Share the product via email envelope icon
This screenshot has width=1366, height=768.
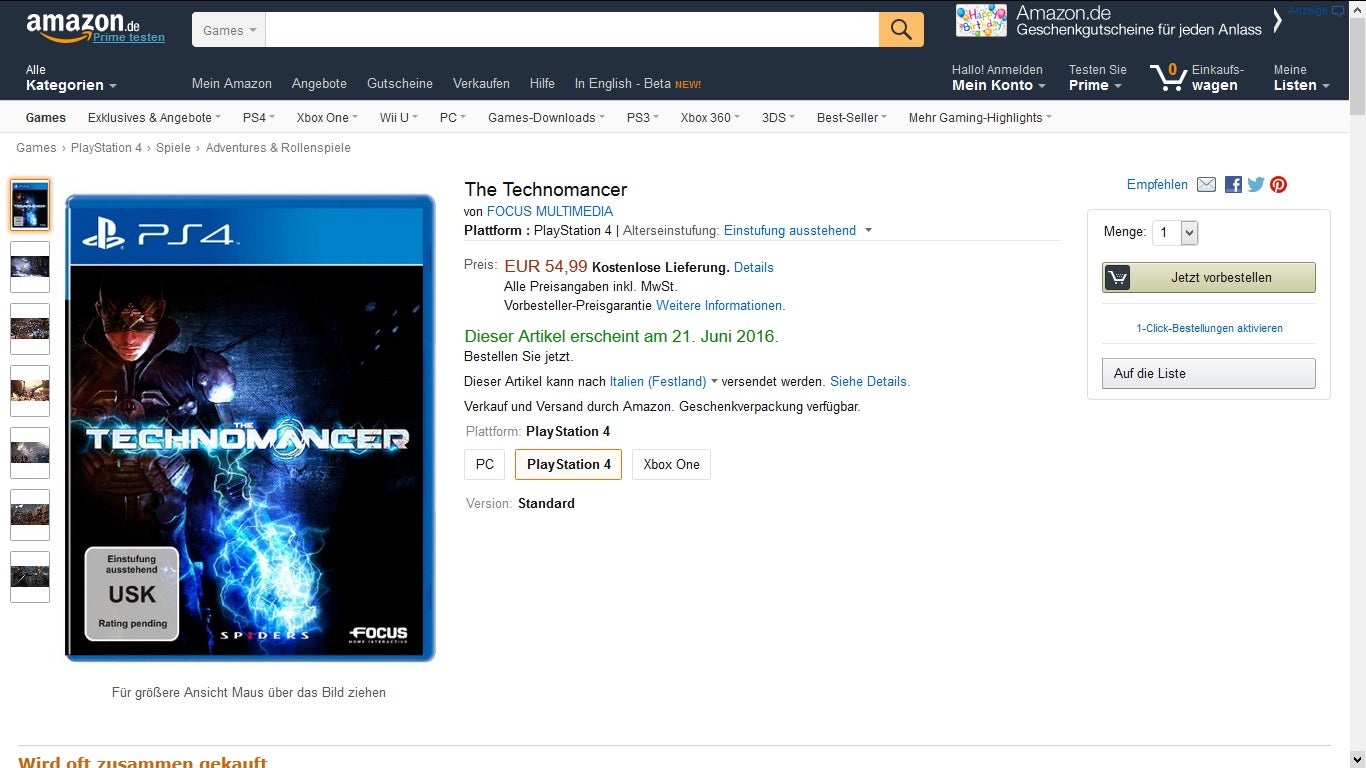click(1207, 185)
